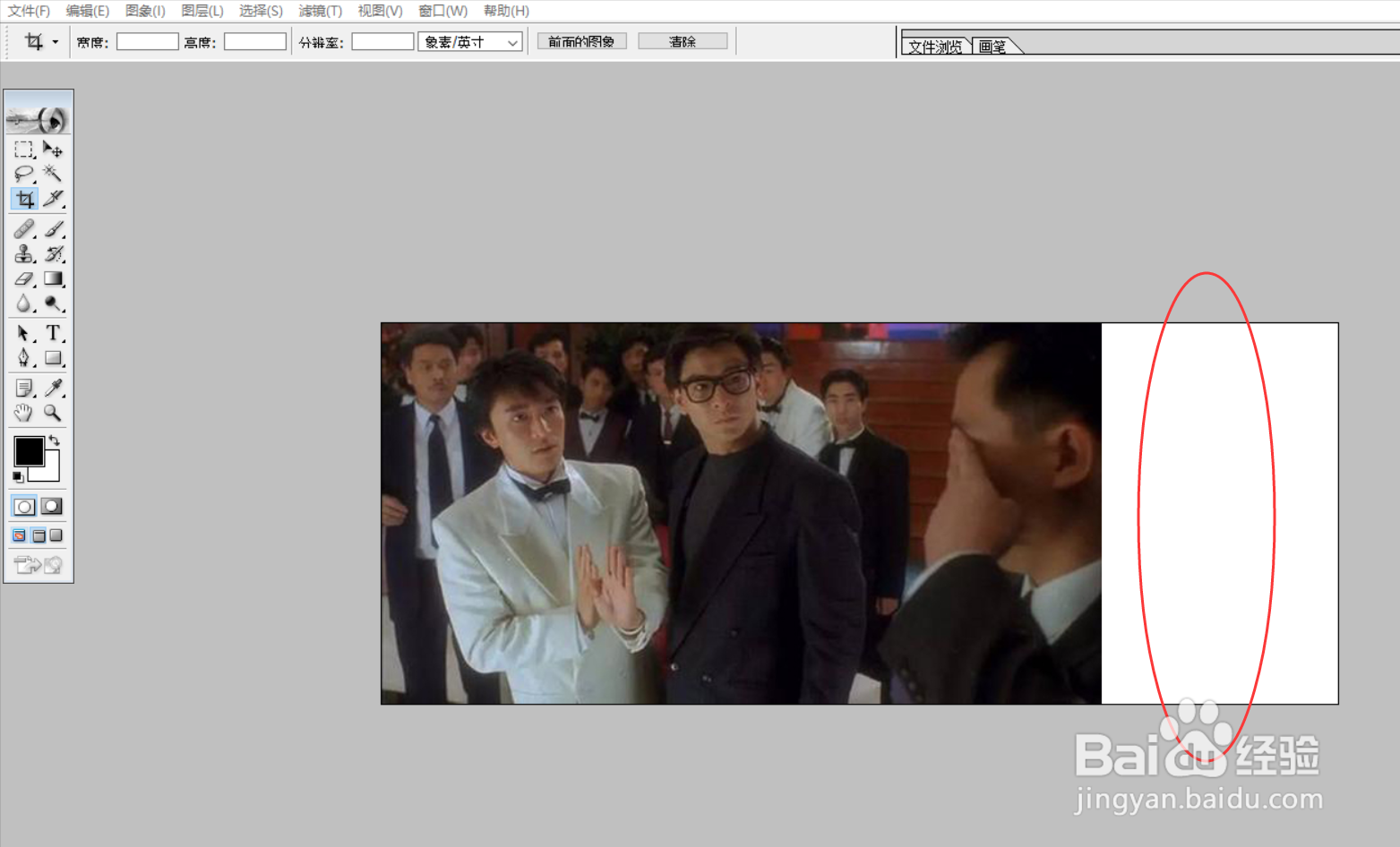1400x847 pixels.
Task: Open the 图象(I) menu
Action: pyautogui.click(x=145, y=11)
